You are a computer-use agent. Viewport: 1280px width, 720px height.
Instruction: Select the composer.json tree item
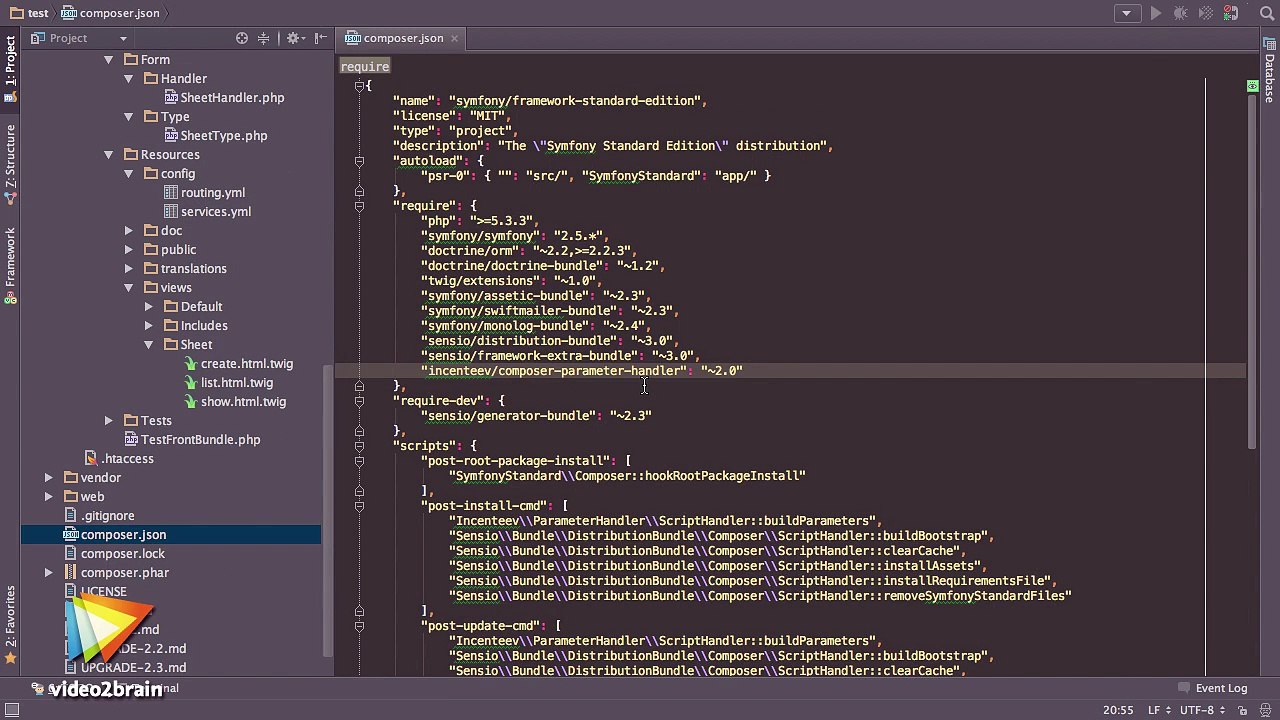tap(170, 535)
